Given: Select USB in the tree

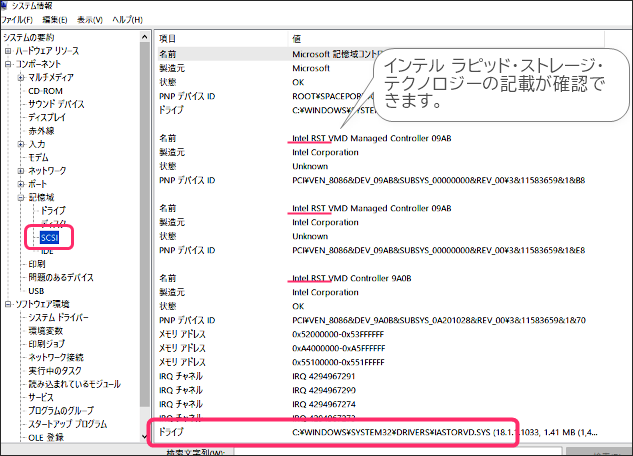Looking at the screenshot, I should [x=36, y=291].
